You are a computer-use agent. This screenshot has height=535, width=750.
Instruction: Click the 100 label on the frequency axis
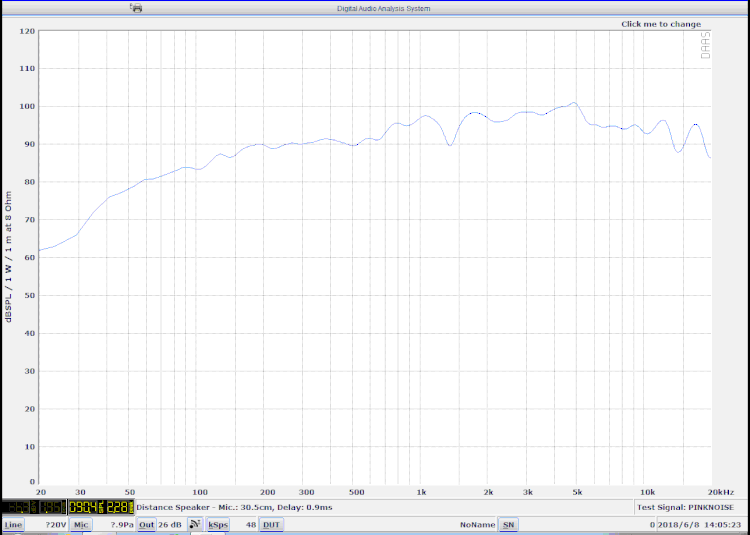point(200,492)
